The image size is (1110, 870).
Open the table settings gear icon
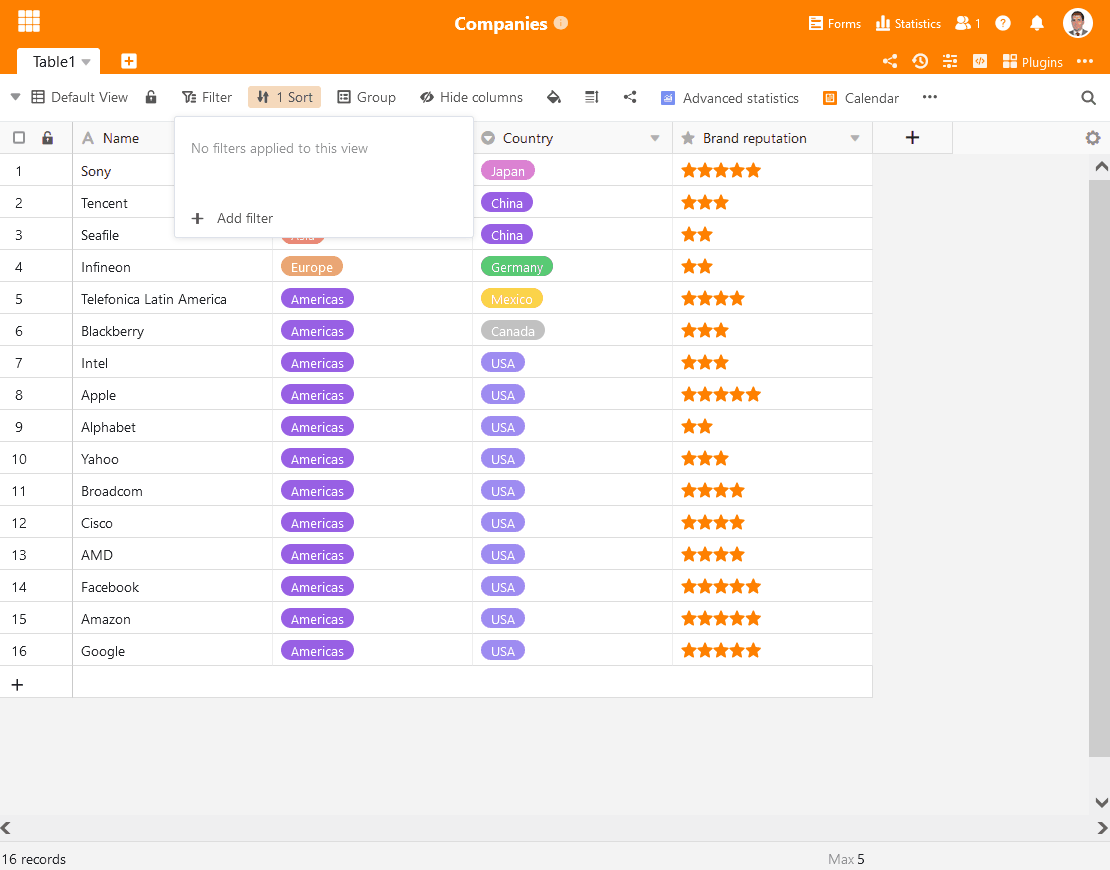tap(1093, 138)
